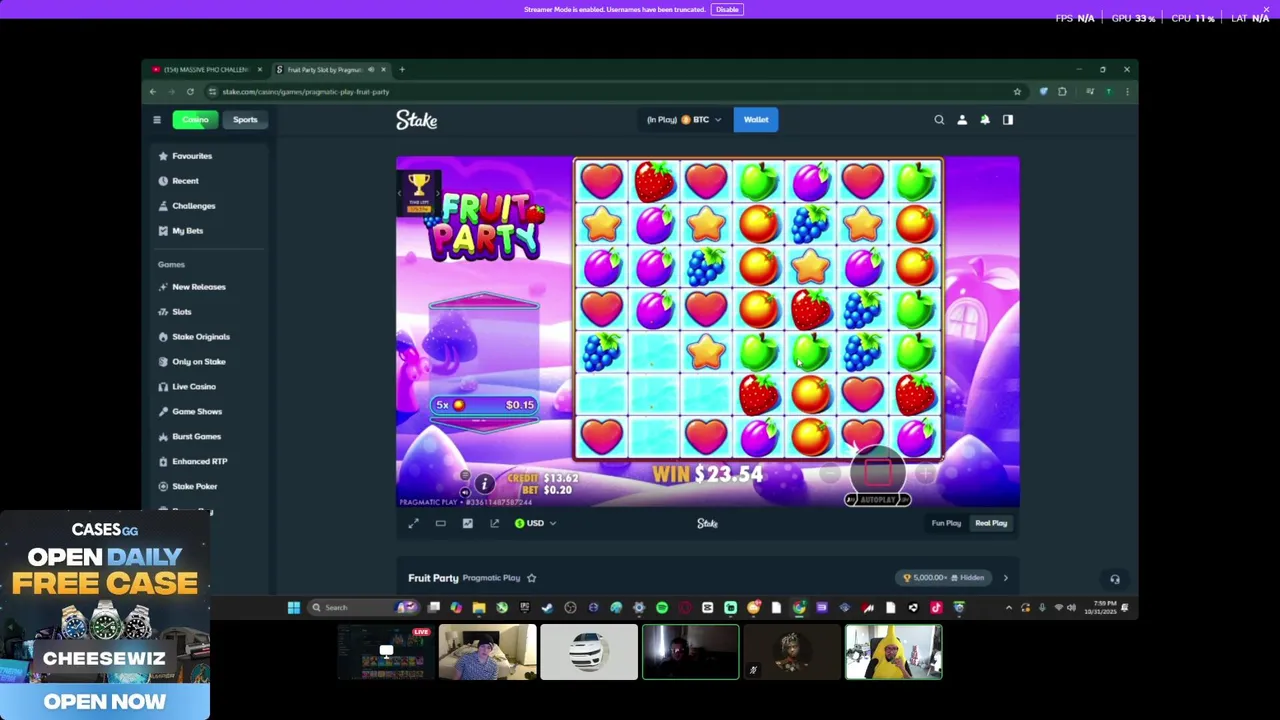Click the Spin button

coord(877,471)
